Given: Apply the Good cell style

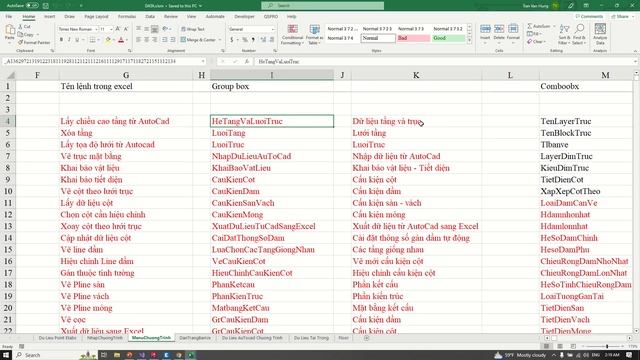Looking at the screenshot, I should 448,38.
